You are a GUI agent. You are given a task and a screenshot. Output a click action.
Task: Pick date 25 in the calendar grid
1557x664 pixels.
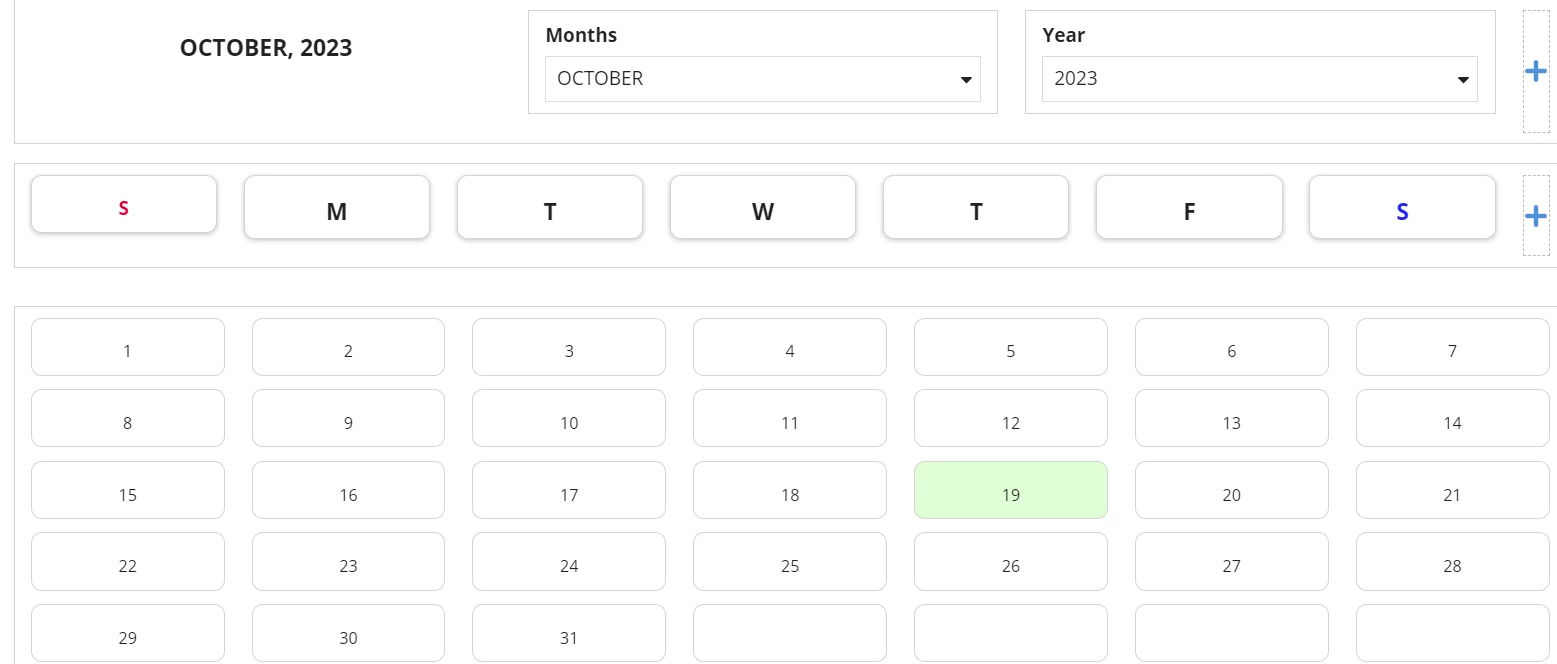(x=790, y=561)
